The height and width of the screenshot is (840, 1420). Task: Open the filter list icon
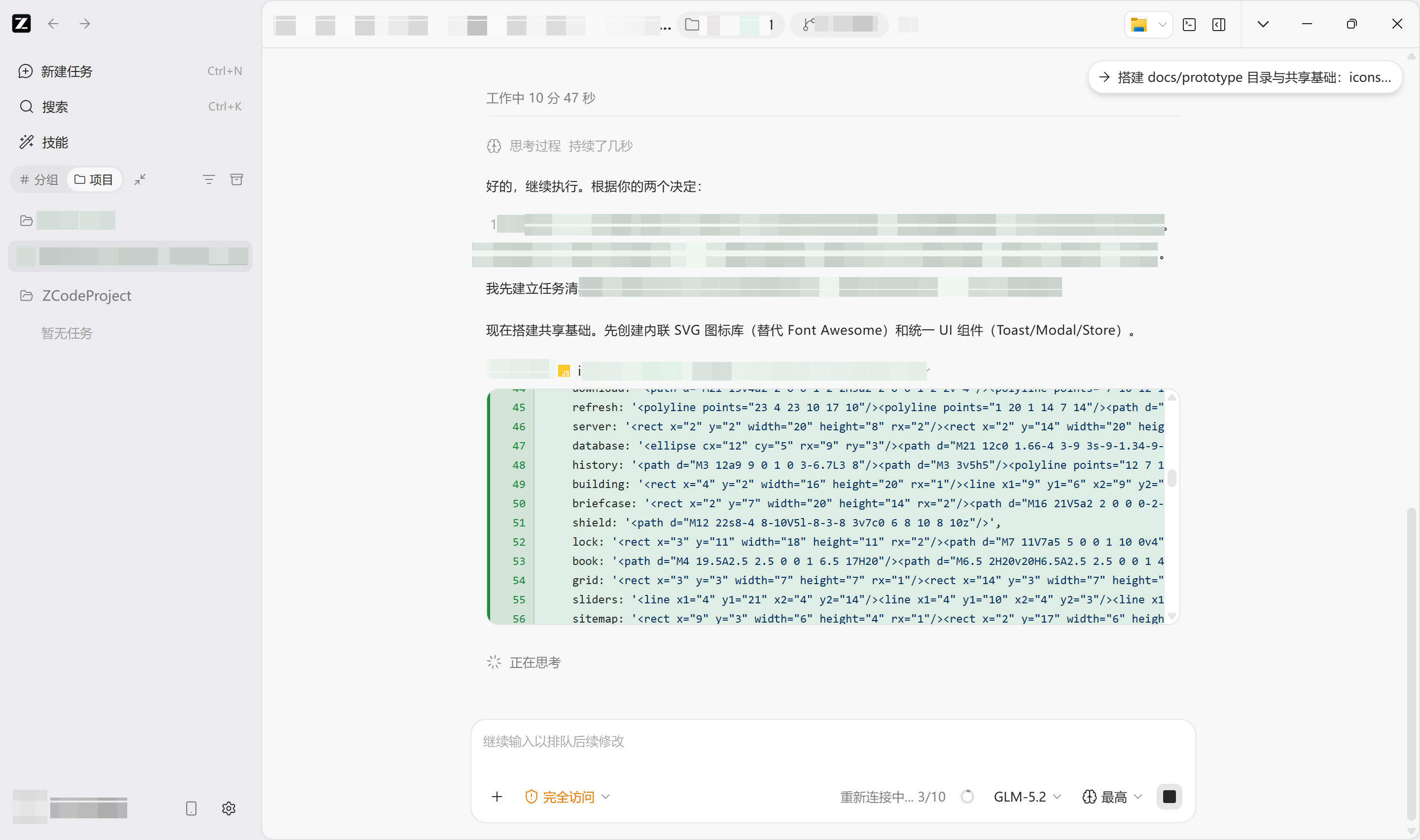[x=209, y=179]
